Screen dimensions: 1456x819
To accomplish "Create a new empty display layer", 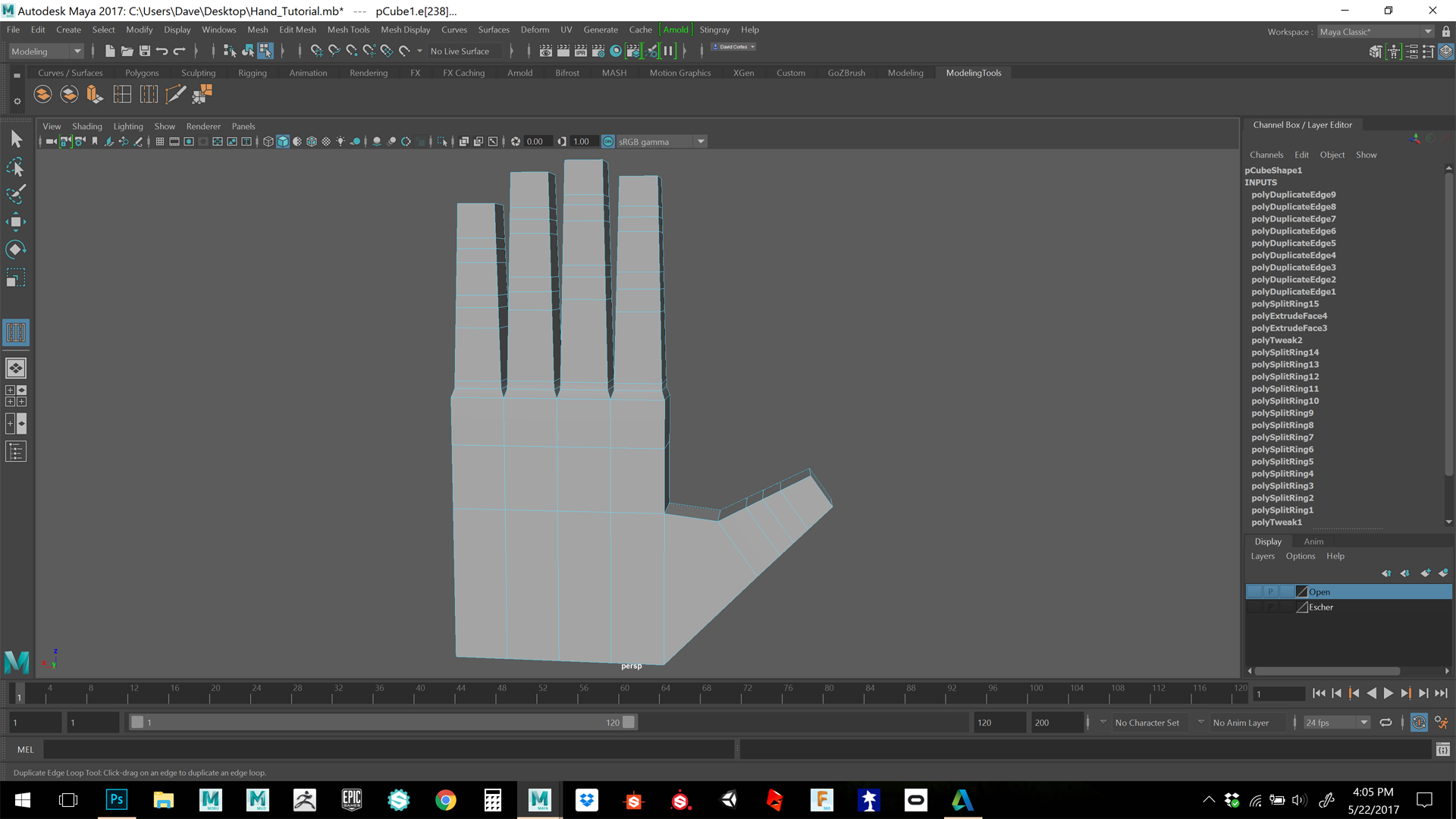I will (1425, 573).
